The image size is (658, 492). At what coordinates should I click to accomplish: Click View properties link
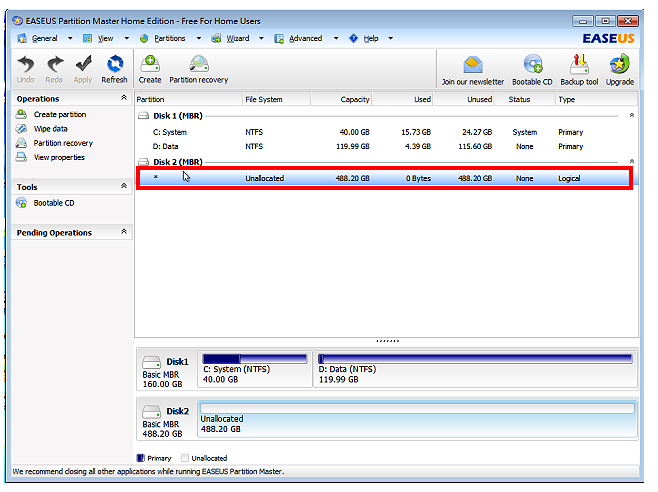coord(59,157)
